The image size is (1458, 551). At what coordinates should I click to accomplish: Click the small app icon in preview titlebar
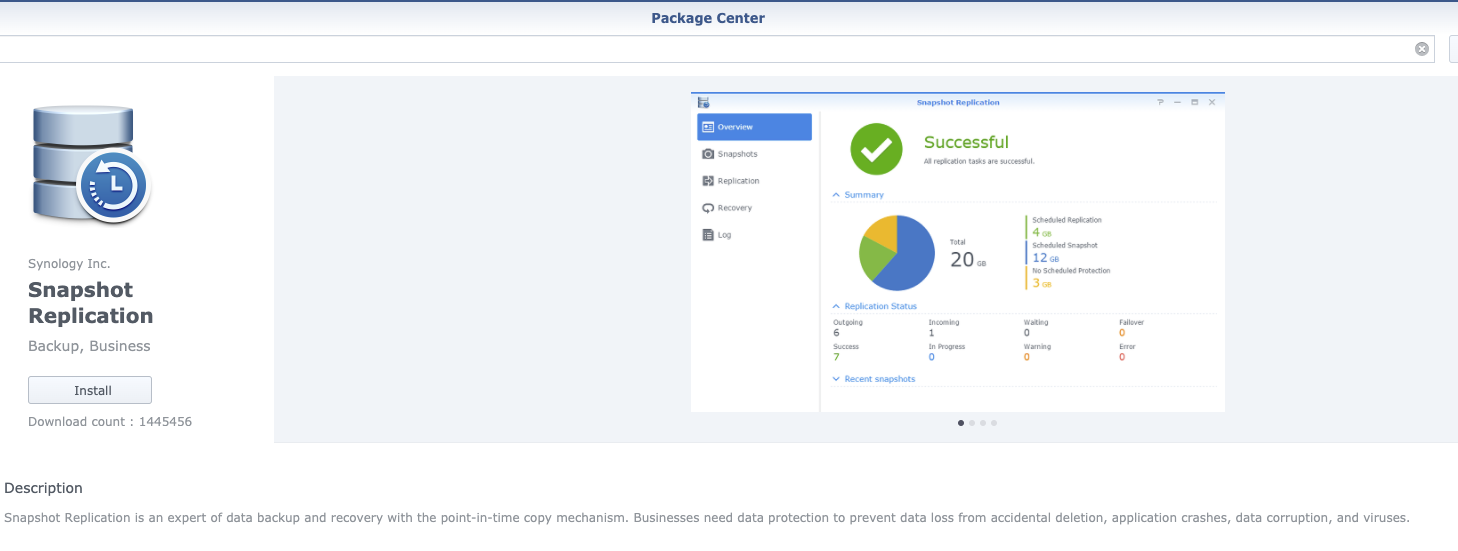pos(703,102)
